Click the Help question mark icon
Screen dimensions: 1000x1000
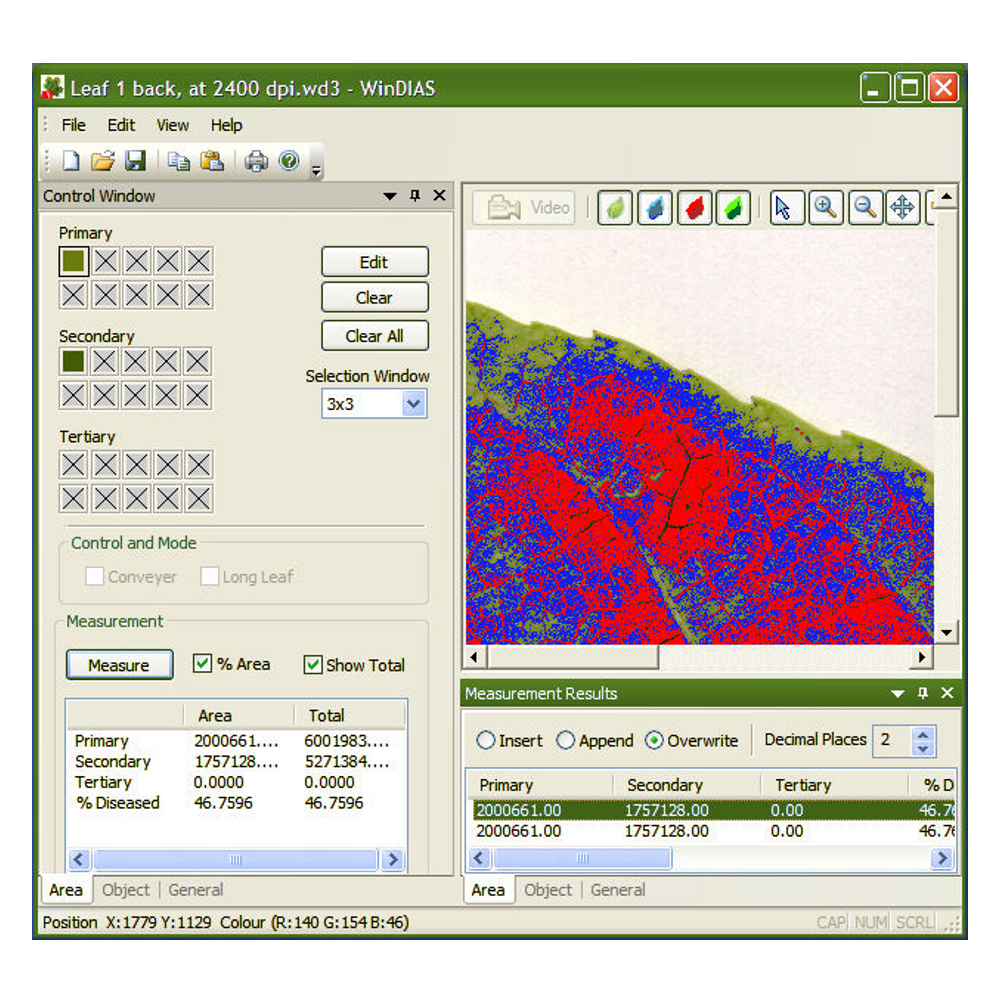289,160
